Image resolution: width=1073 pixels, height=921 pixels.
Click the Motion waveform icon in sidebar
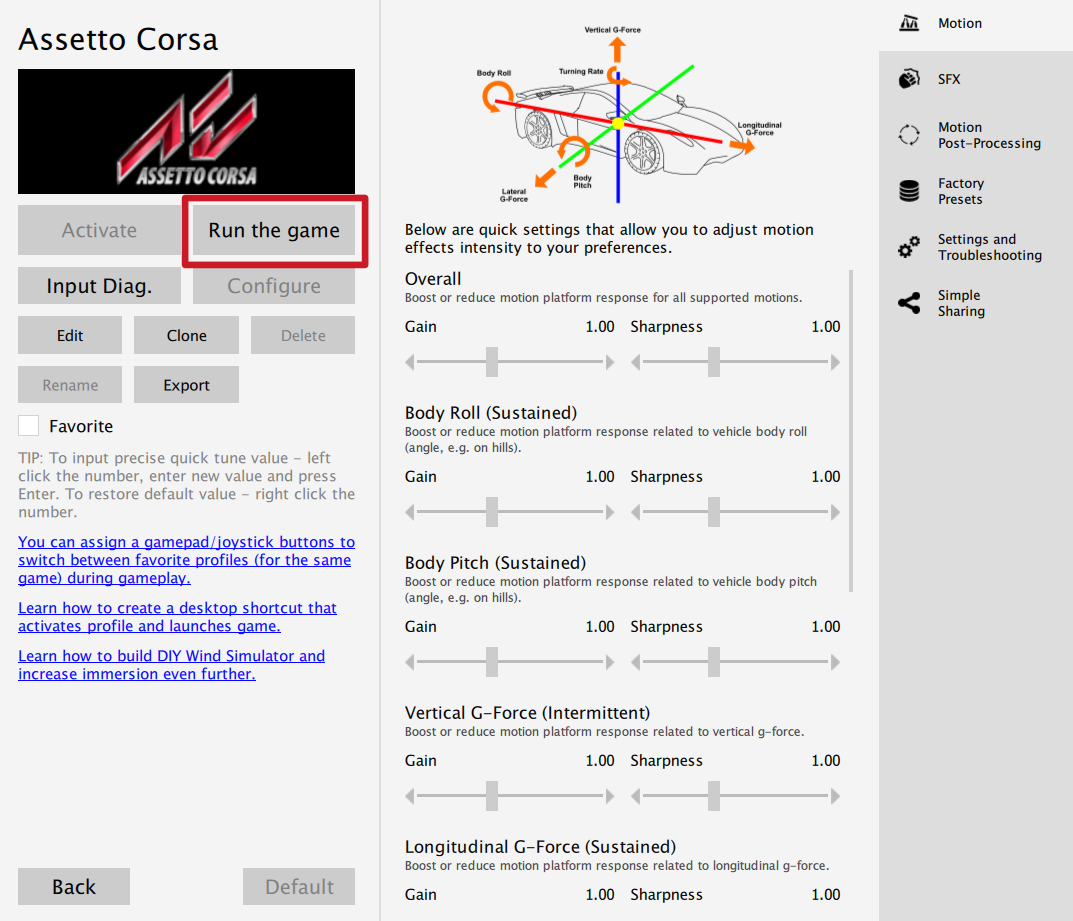click(909, 23)
